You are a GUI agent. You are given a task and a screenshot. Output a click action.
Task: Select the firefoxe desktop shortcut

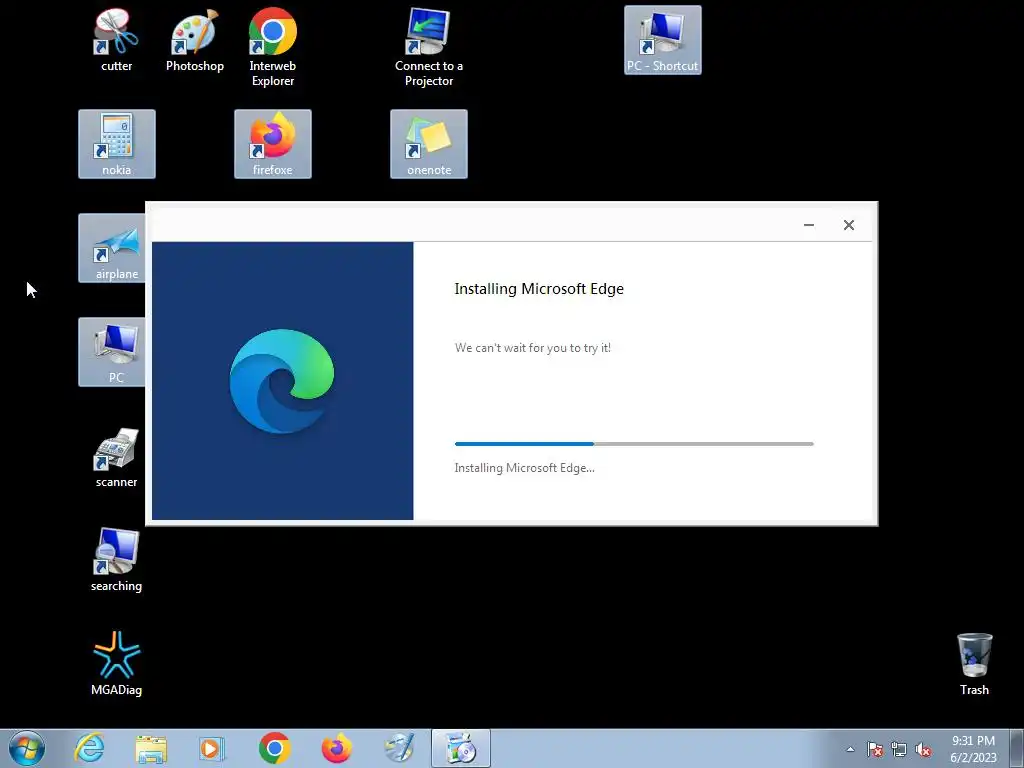coord(272,144)
